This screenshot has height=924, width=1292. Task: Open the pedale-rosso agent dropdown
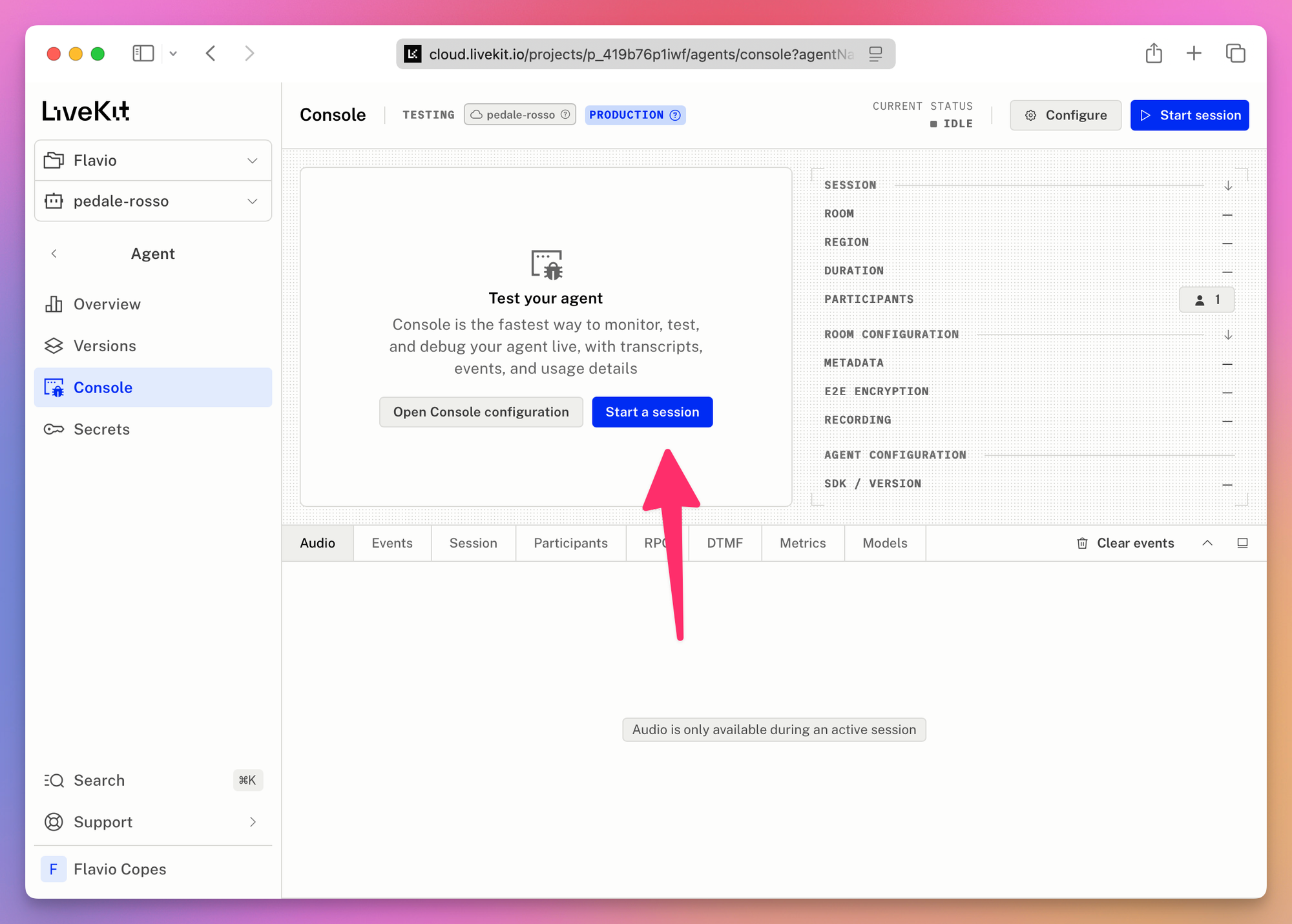pyautogui.click(x=153, y=201)
